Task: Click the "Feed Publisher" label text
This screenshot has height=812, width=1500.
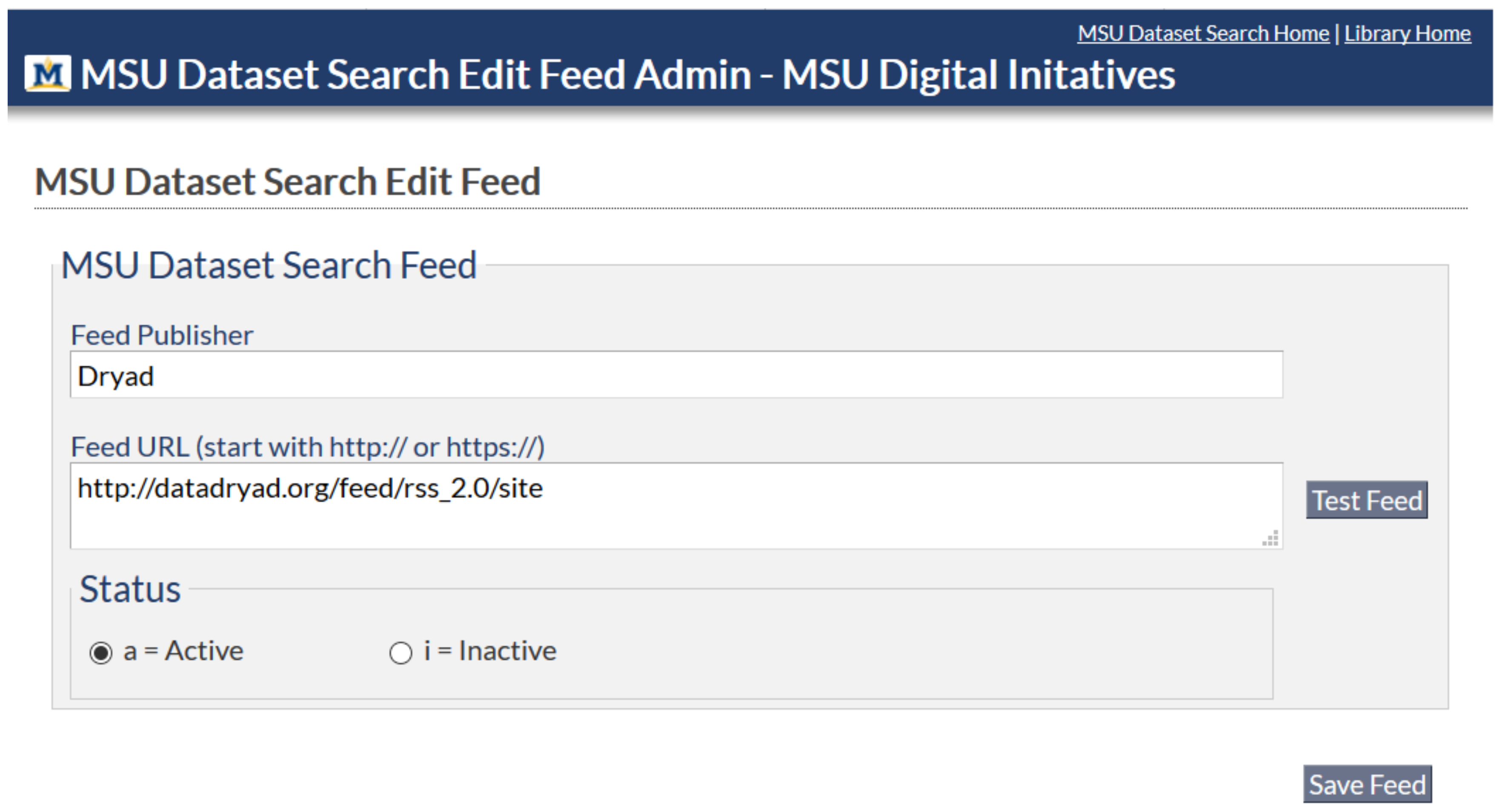Action: point(162,335)
